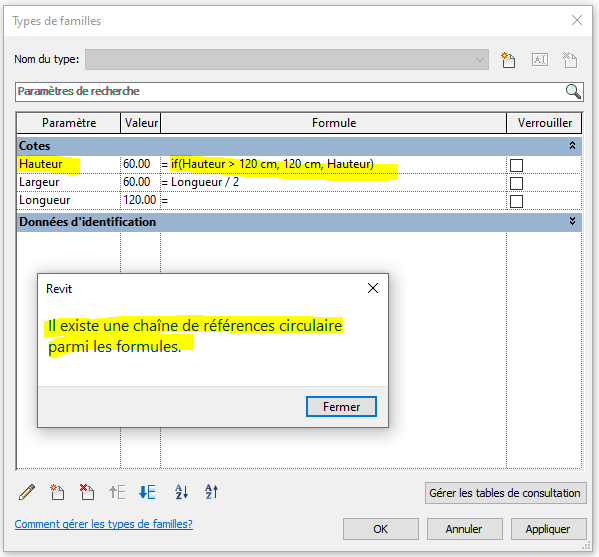Viewport: 599px width, 557px height.
Task: Click the search magnifier icon
Action: [x=573, y=92]
